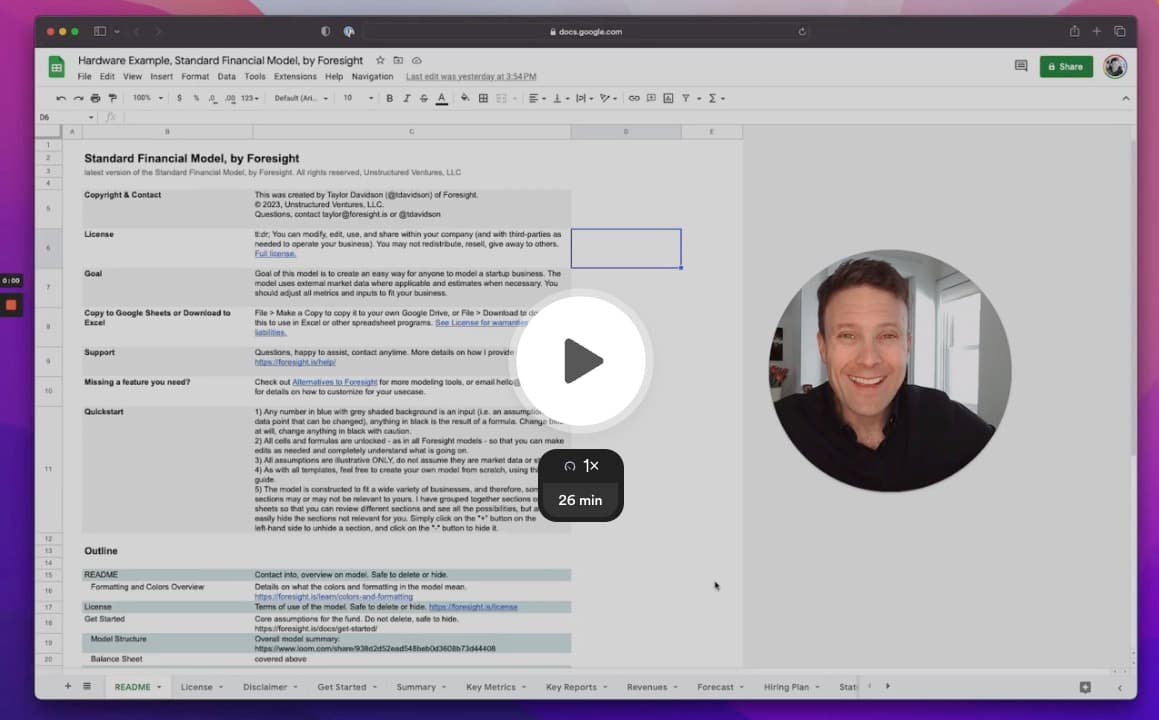Open the Full license link
1159x720 pixels.
[275, 254]
